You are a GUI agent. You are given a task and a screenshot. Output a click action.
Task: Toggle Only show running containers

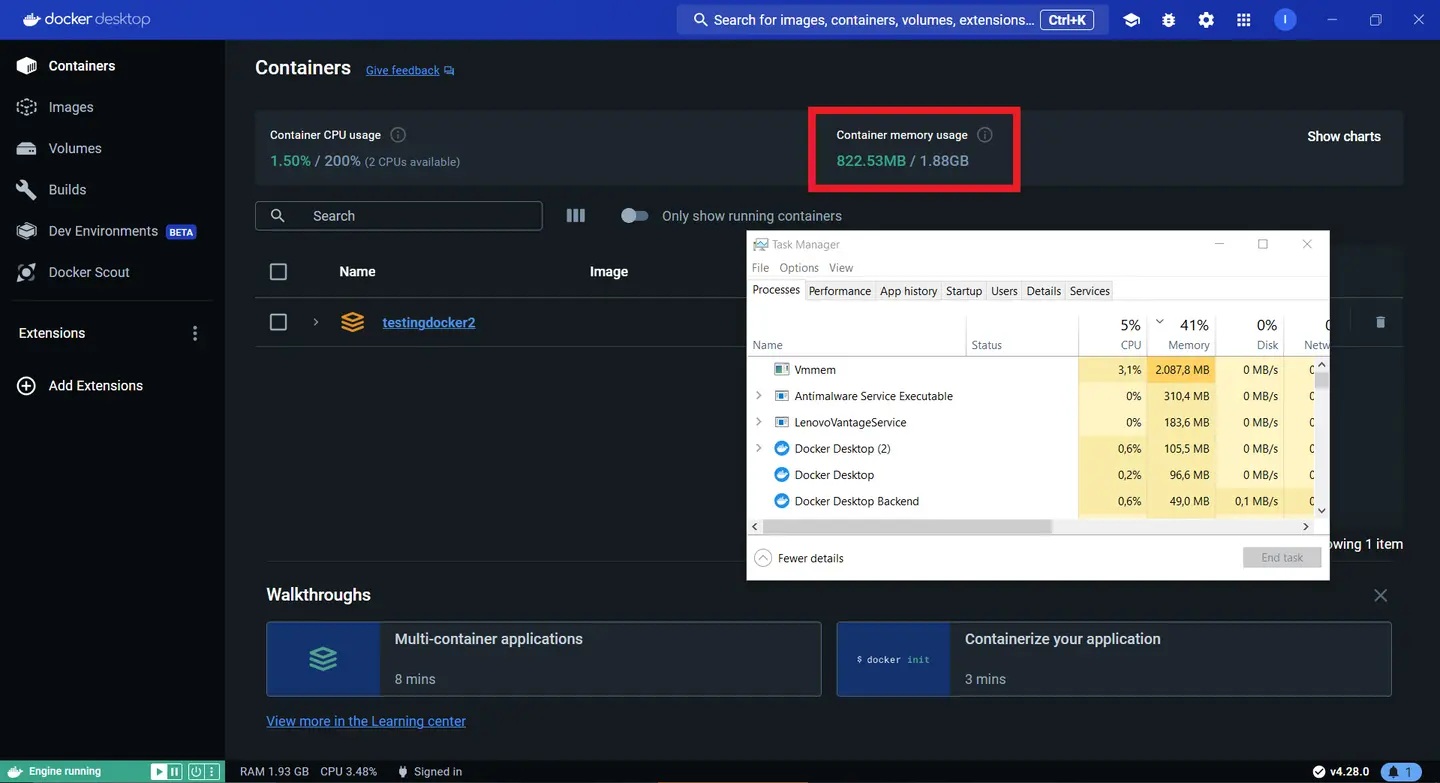tap(634, 216)
